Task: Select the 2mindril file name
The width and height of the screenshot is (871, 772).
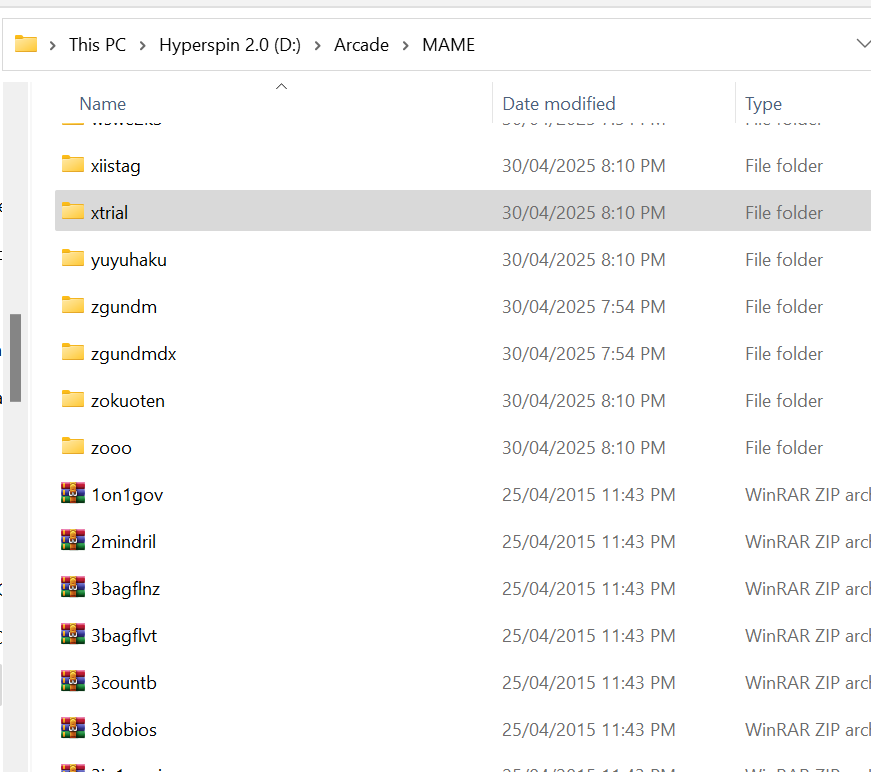Action: (x=123, y=542)
